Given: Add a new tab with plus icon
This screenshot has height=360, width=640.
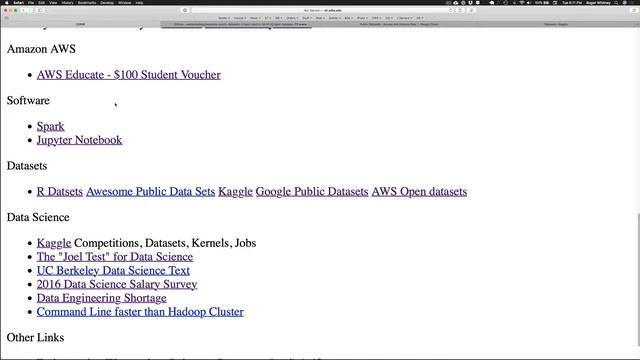Looking at the screenshot, I should 637,24.
